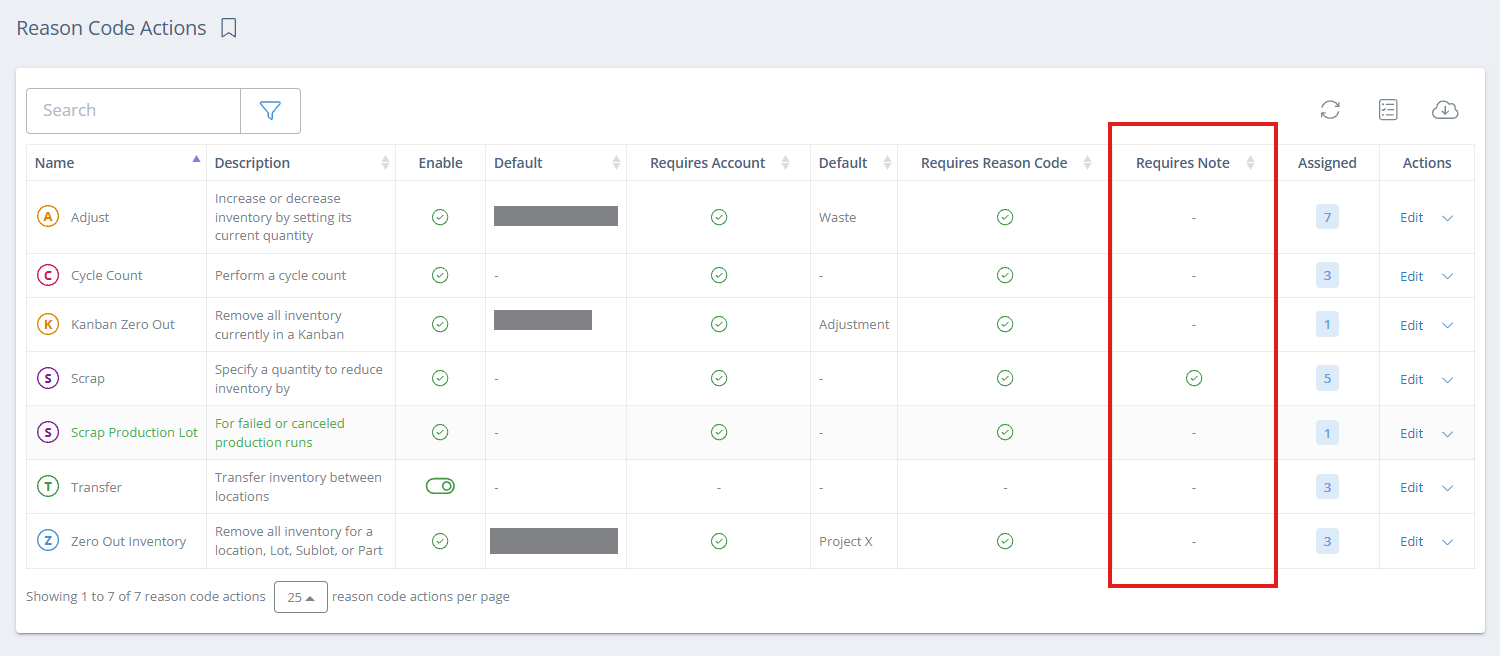Open the search filter funnel
The width and height of the screenshot is (1500, 656).
[x=270, y=111]
